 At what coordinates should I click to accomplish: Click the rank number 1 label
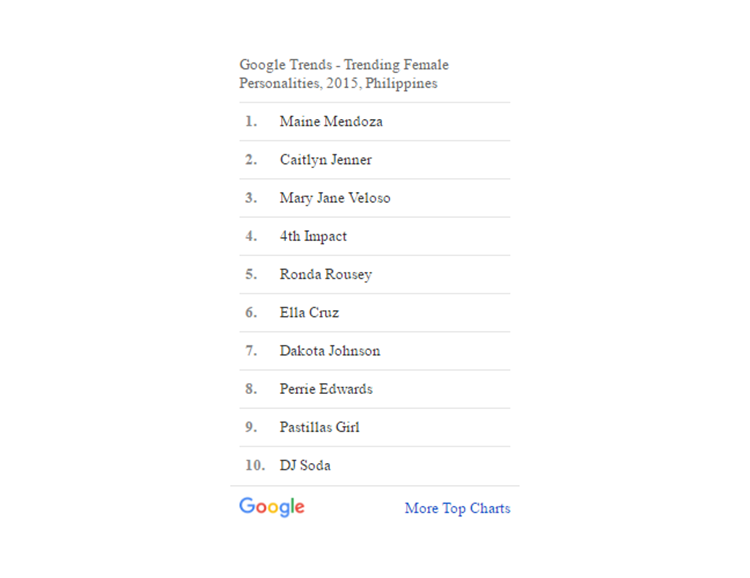coord(251,122)
